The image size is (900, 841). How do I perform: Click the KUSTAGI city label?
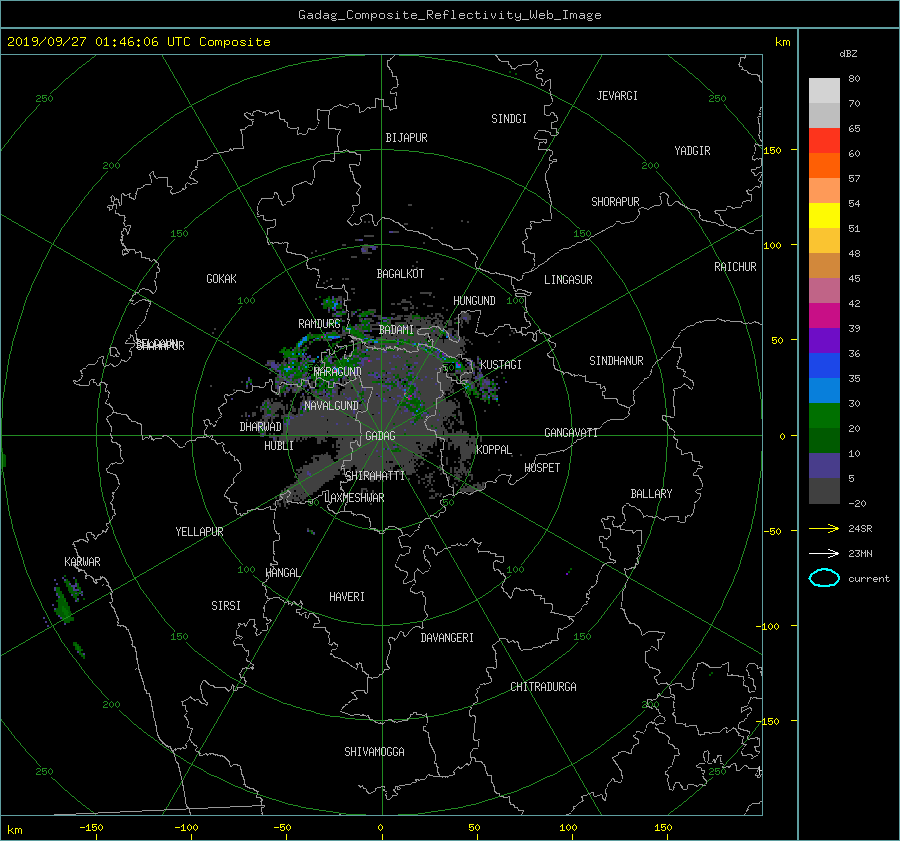(501, 365)
